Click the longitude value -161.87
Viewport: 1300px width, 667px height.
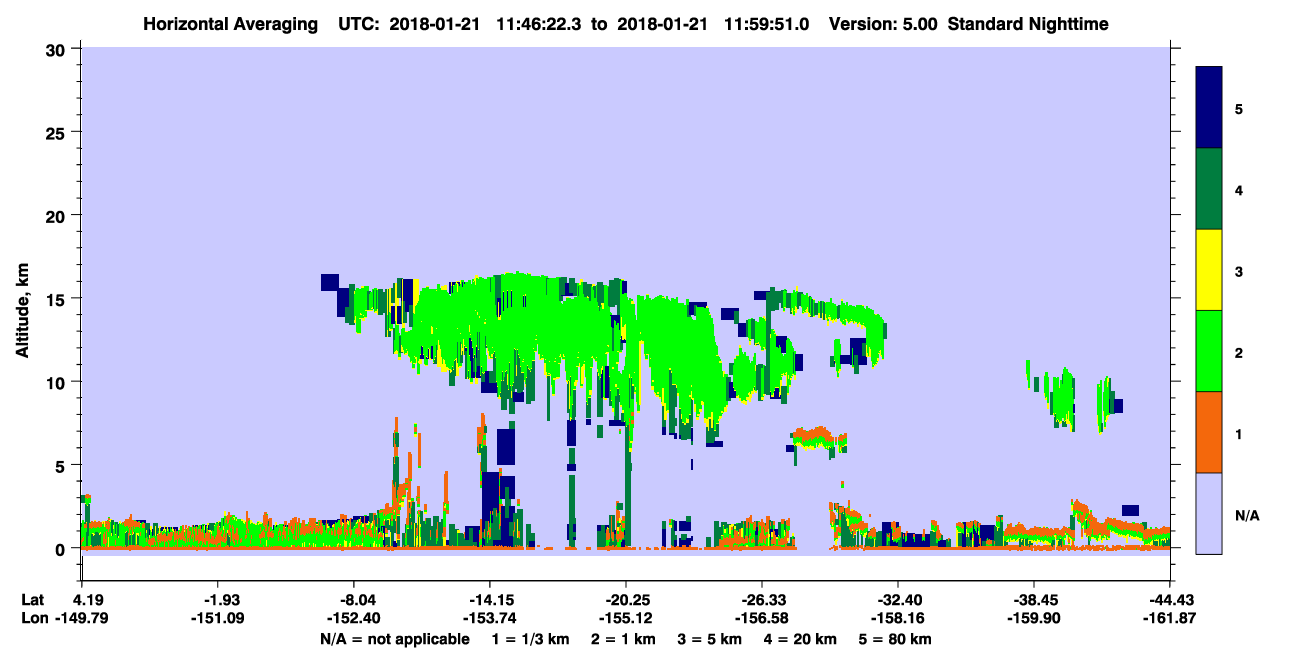tap(1169, 619)
